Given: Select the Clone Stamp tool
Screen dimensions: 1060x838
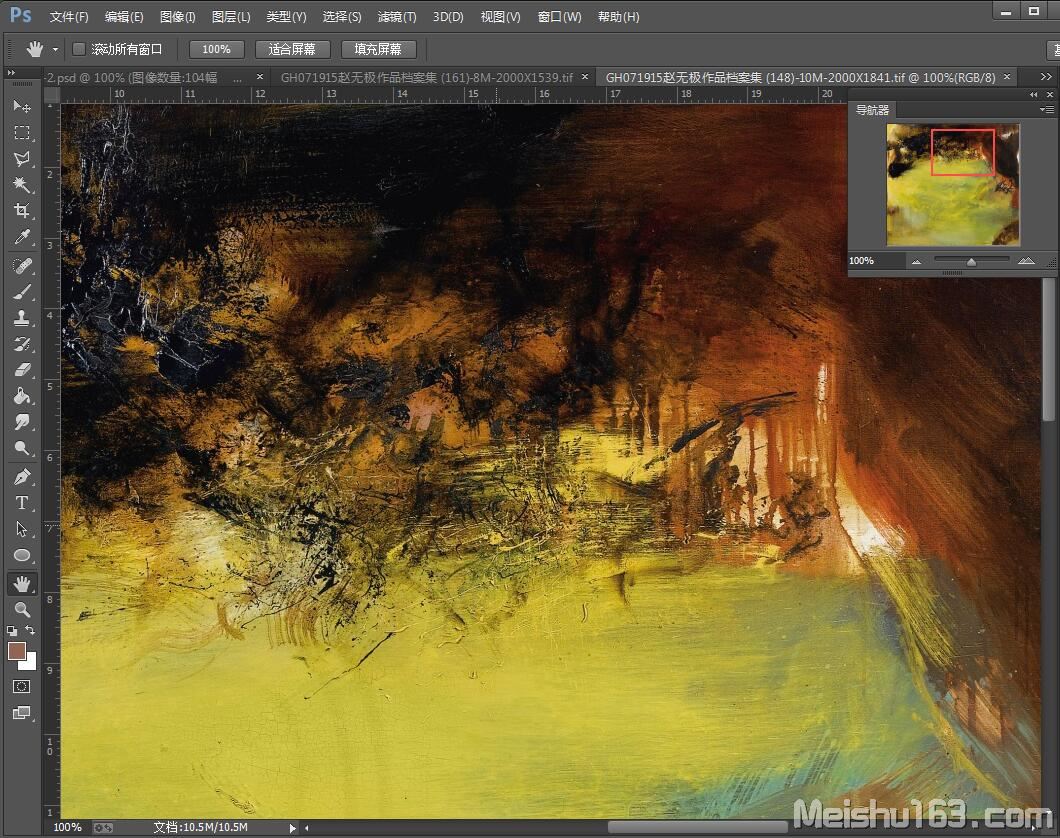Looking at the screenshot, I should click(22, 318).
